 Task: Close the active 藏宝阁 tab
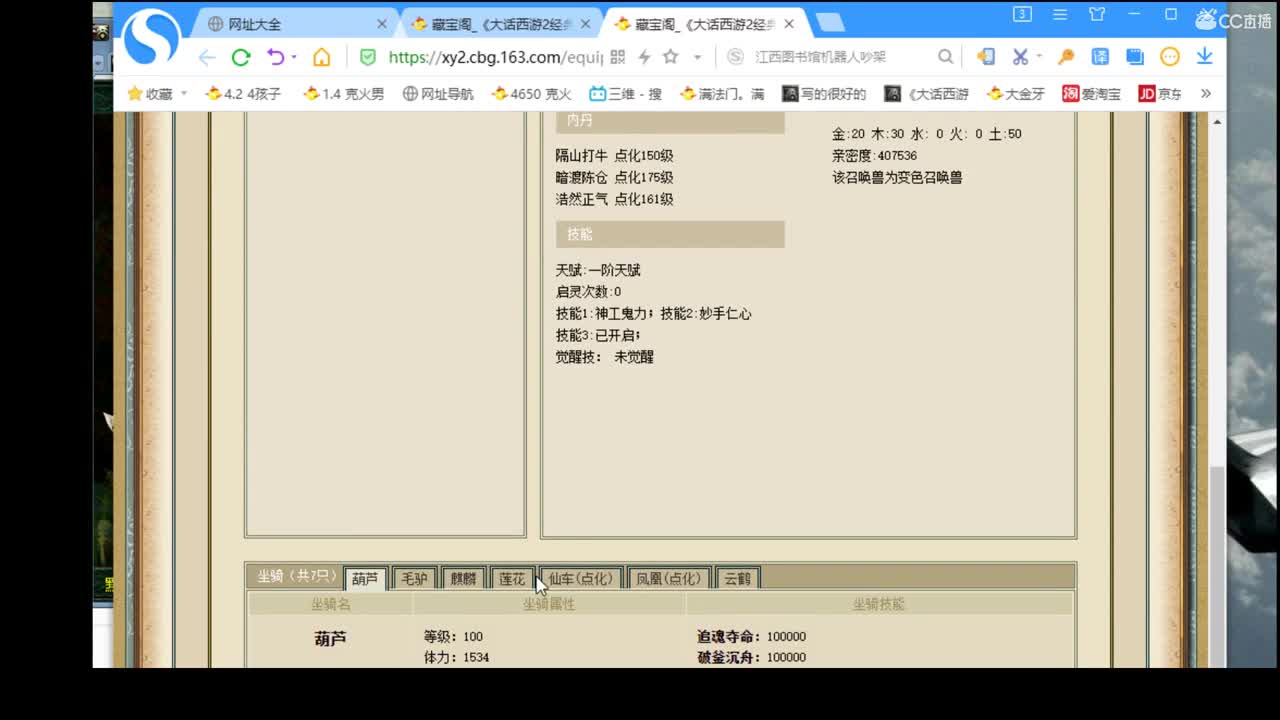coord(789,24)
